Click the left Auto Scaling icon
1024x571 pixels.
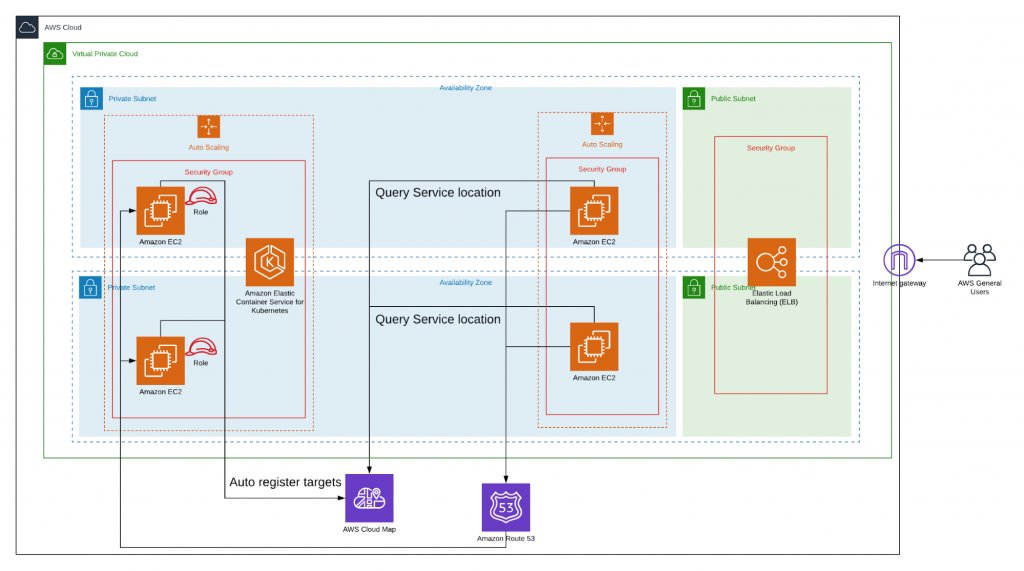[208, 127]
